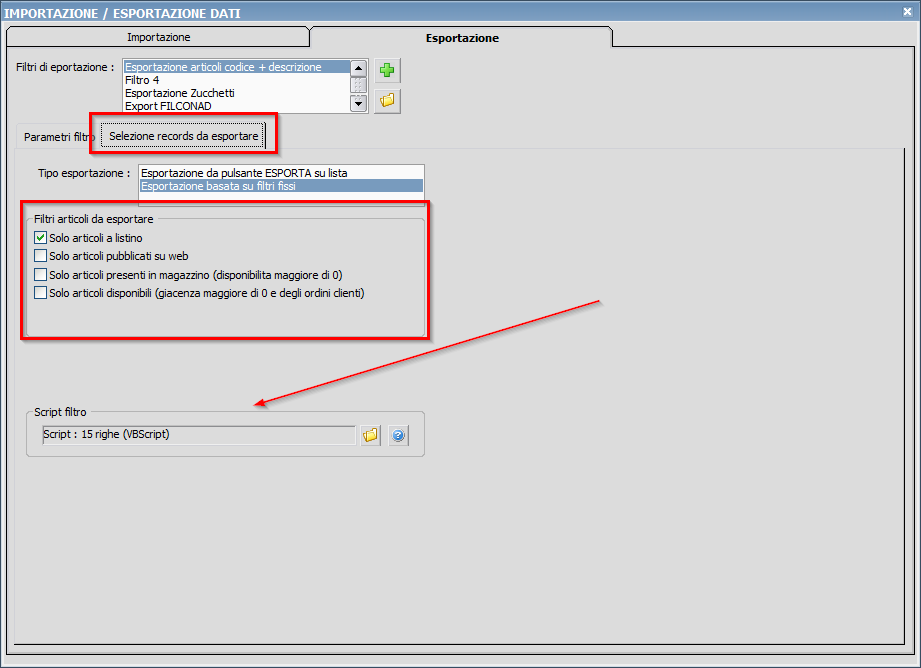Open Selezione records da esportare tab

(x=183, y=136)
